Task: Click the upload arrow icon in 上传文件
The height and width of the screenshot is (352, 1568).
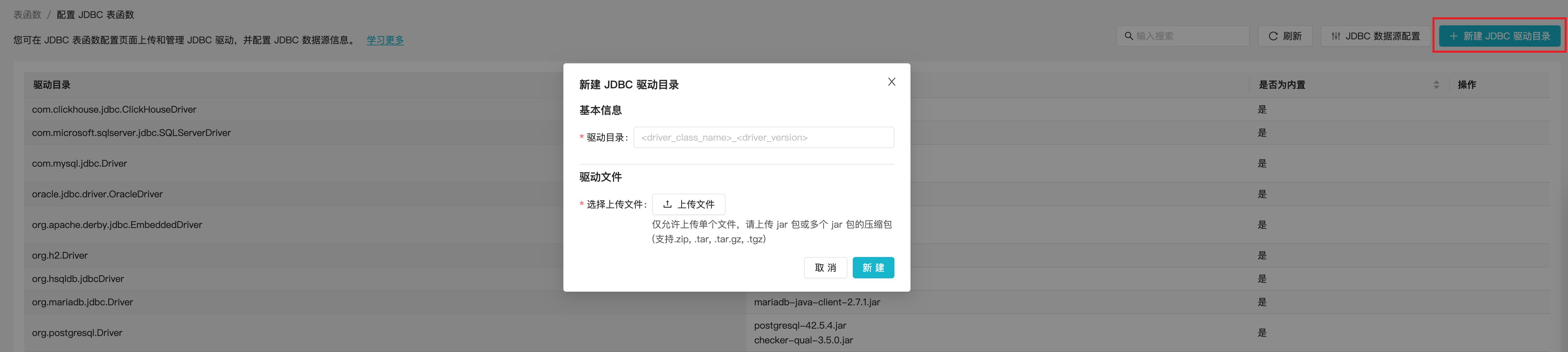Action: pos(667,204)
